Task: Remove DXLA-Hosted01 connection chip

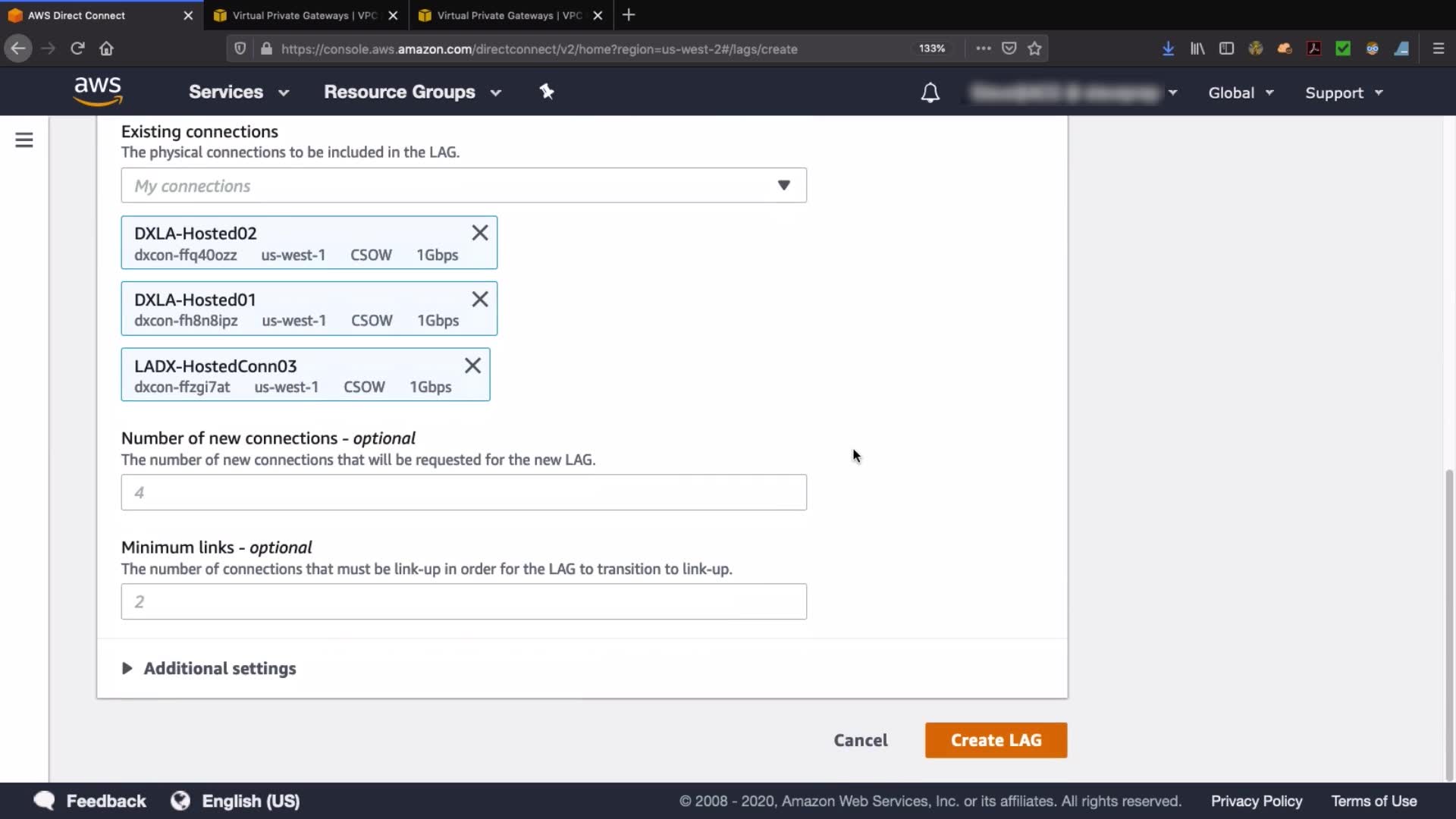Action: 479,299
